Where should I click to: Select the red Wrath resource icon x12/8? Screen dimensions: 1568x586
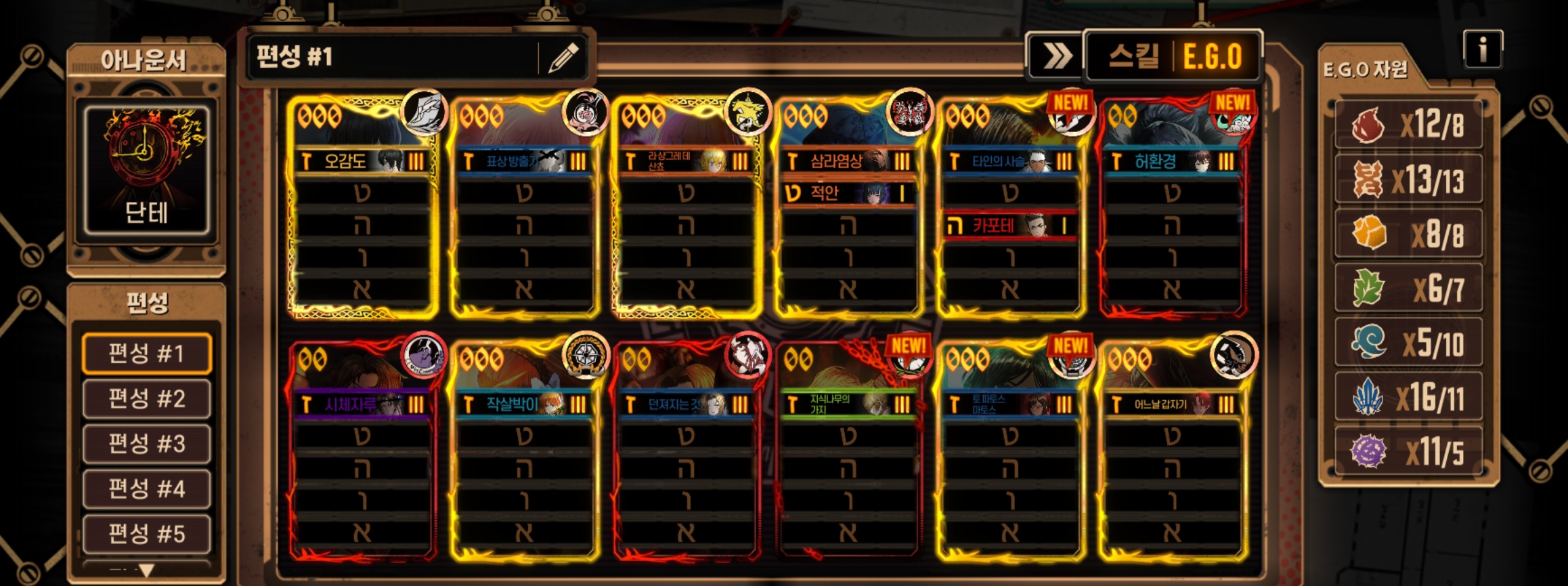(1368, 125)
